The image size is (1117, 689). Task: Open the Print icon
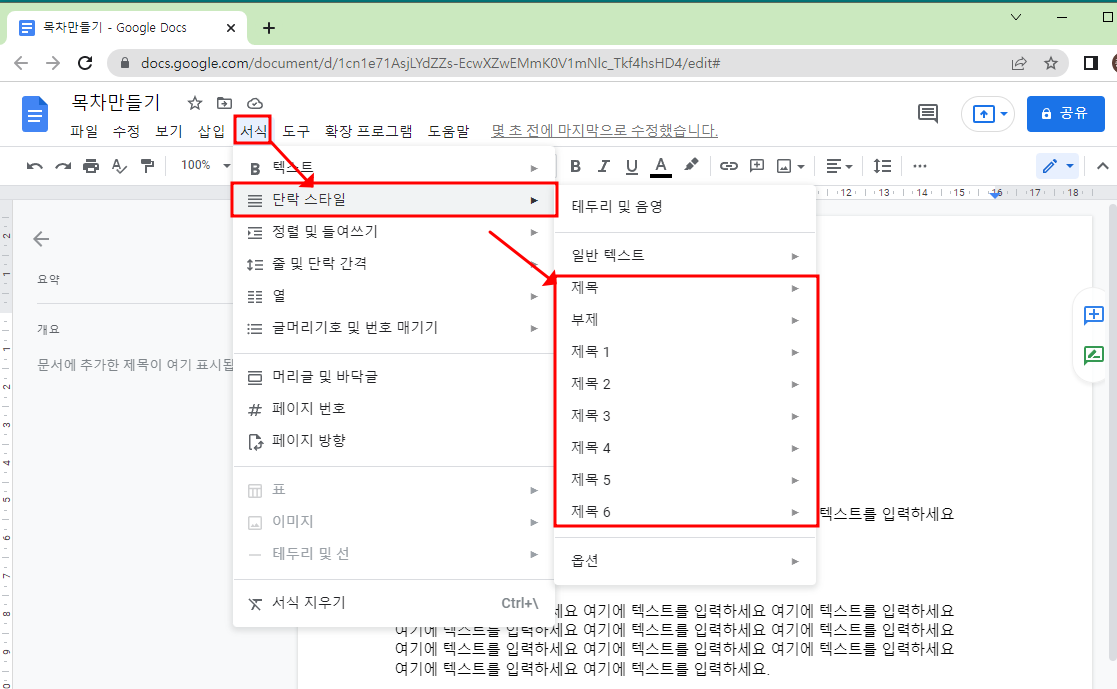[90, 166]
